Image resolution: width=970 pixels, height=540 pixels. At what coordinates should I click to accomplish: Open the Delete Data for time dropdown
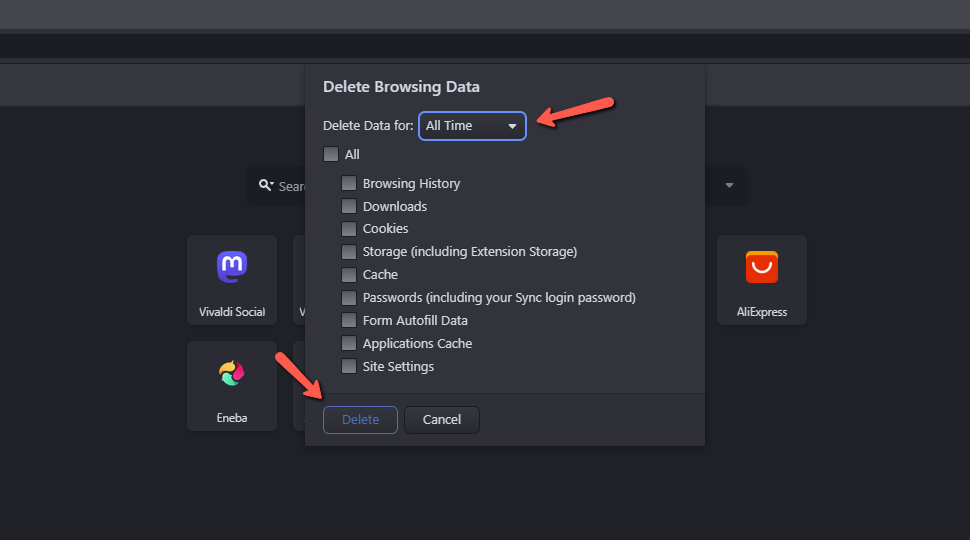tap(472, 126)
